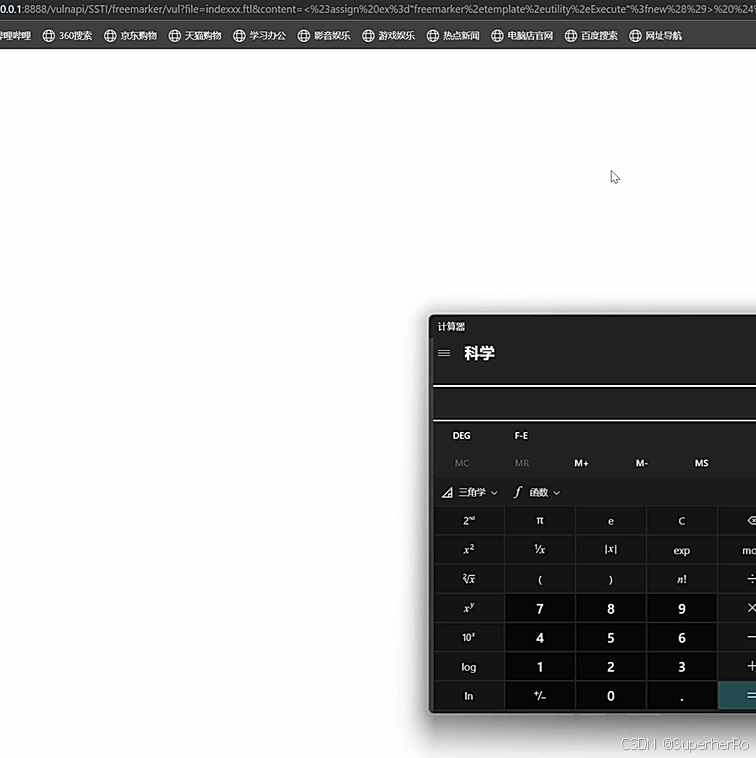Screen dimensions: 756x758
Task: Open the 360搜索 bookmark
Action: [x=67, y=35]
